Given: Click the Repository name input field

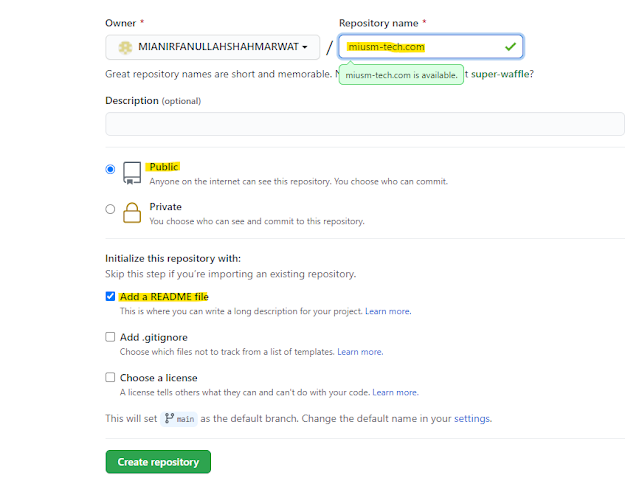Looking at the screenshot, I should click(x=431, y=47).
